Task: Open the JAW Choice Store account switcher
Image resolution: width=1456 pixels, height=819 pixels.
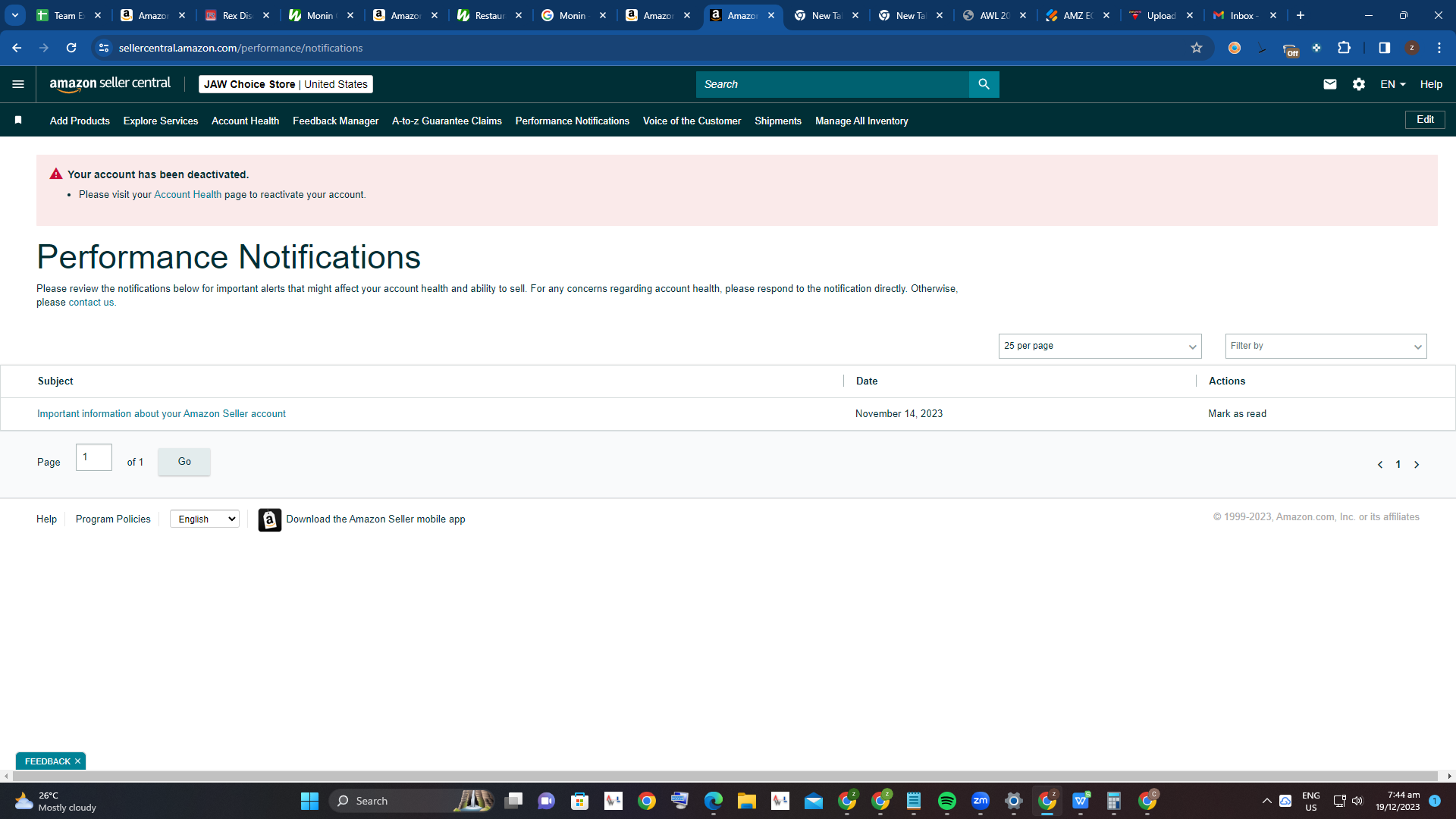Action: tap(286, 84)
